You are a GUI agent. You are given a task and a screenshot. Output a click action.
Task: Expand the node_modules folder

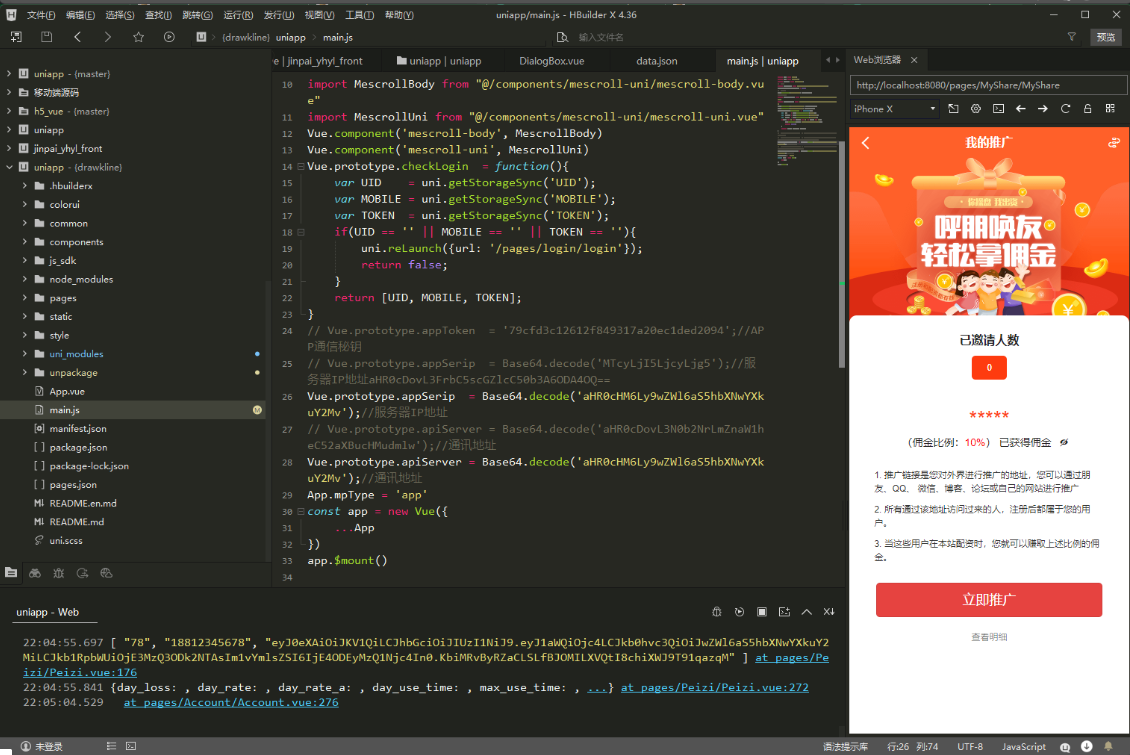pyautogui.click(x=25, y=279)
